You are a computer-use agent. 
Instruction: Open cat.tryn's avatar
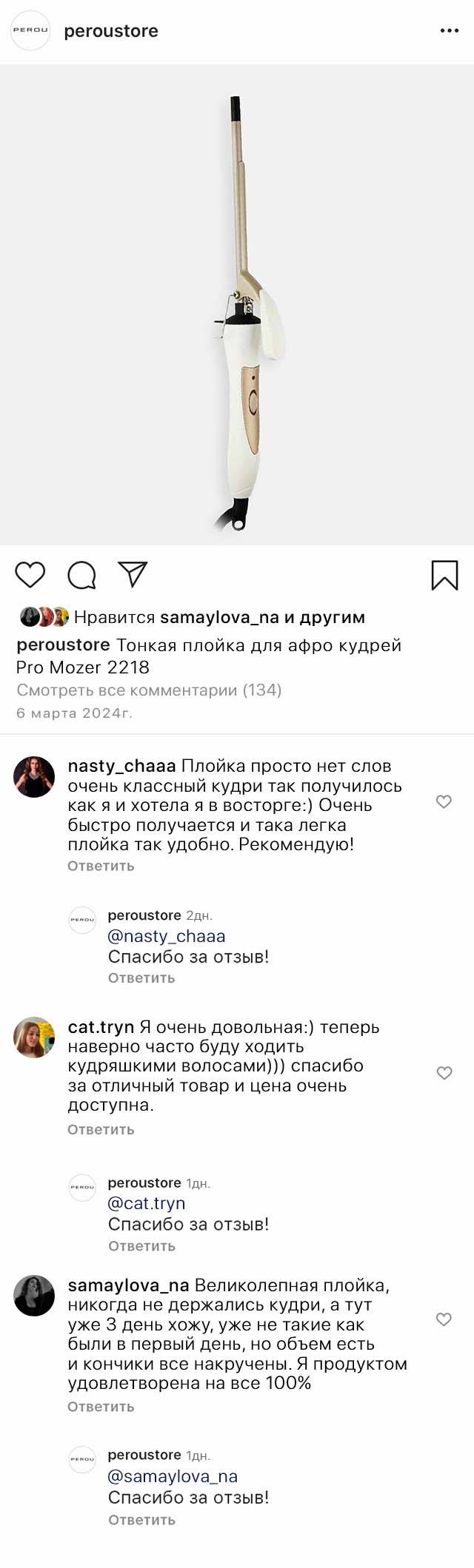(34, 1037)
